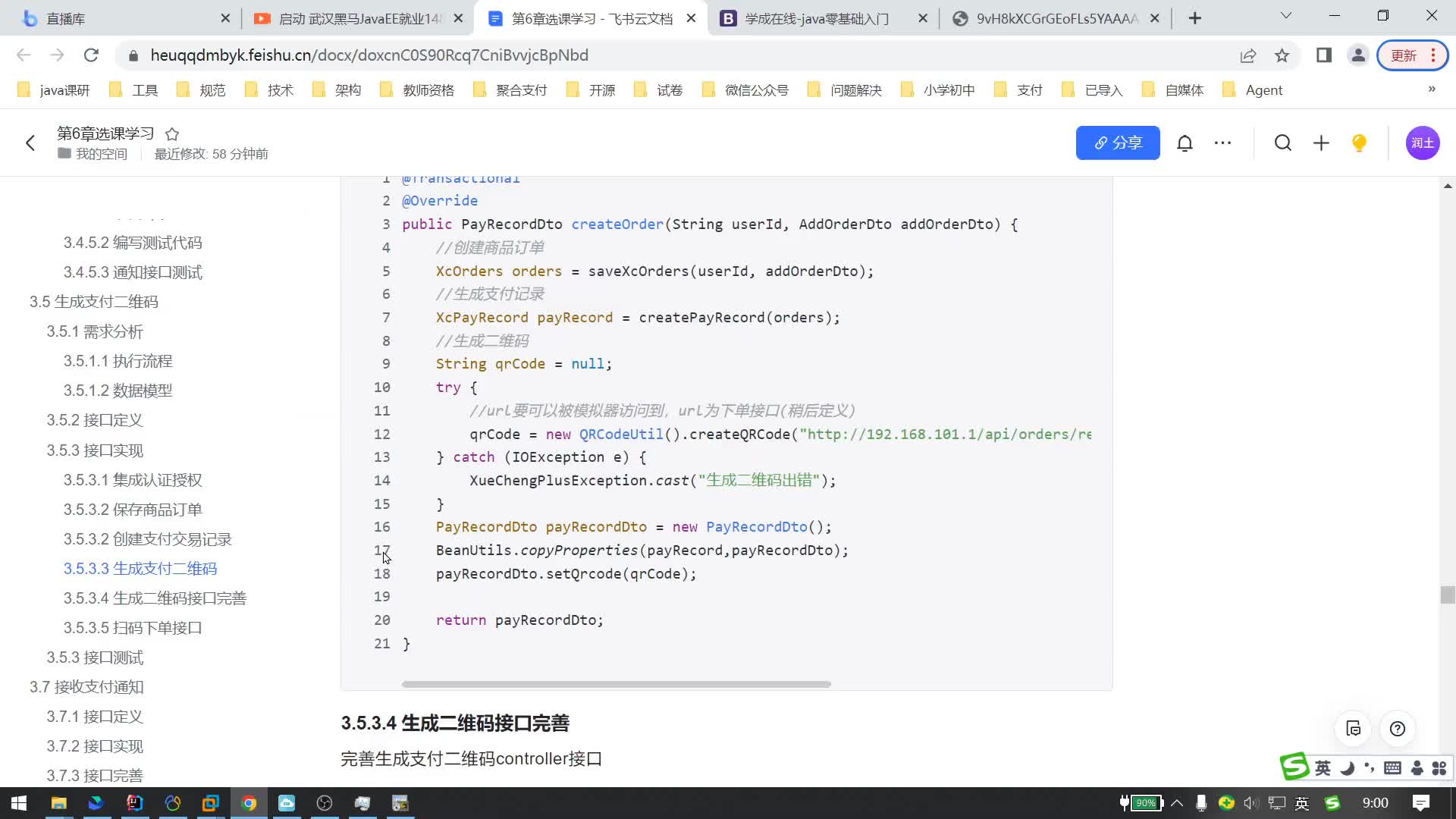
Task: Click the createOrder method name in code
Action: click(x=617, y=224)
